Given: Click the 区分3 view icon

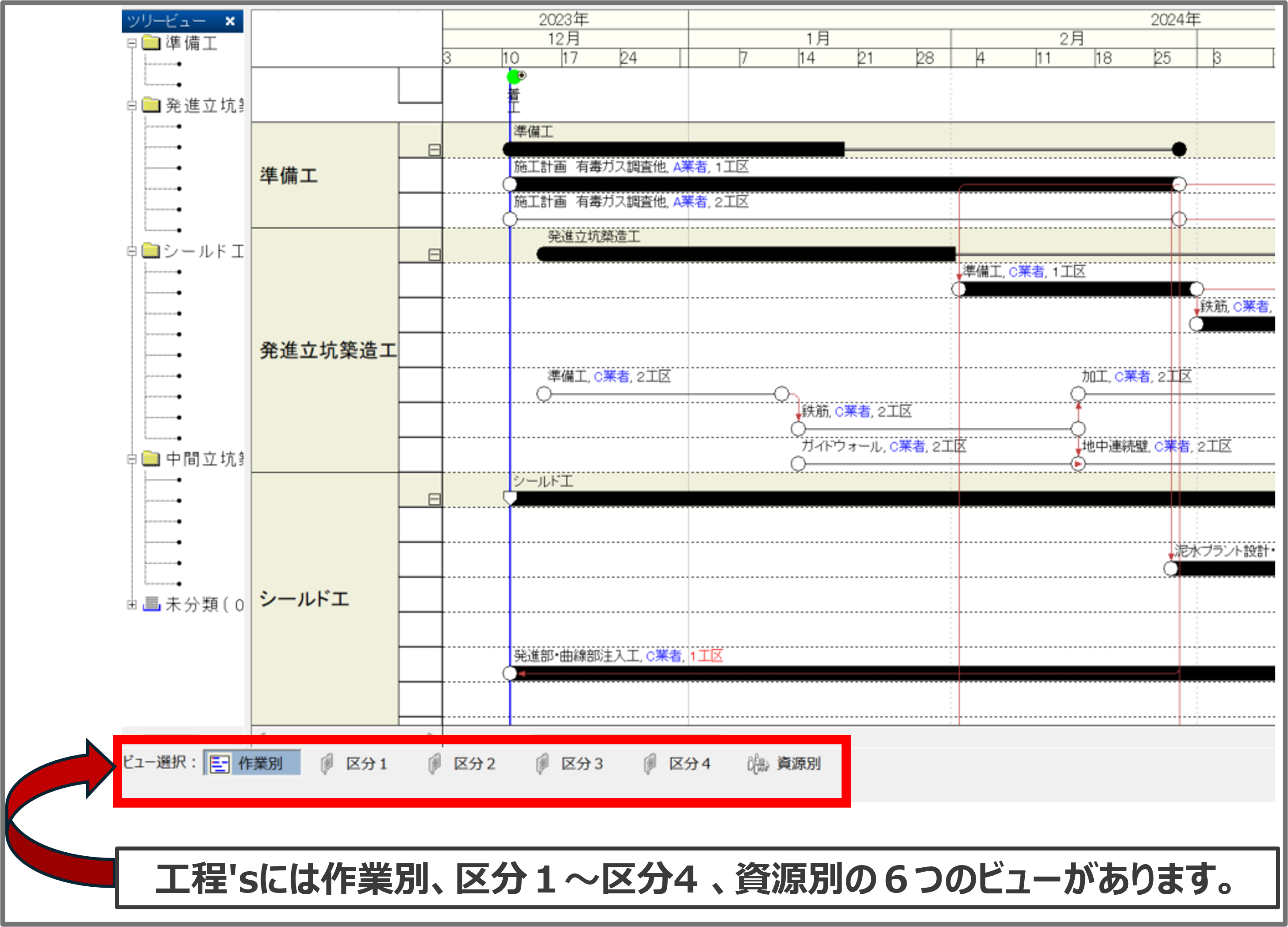Looking at the screenshot, I should click(542, 763).
